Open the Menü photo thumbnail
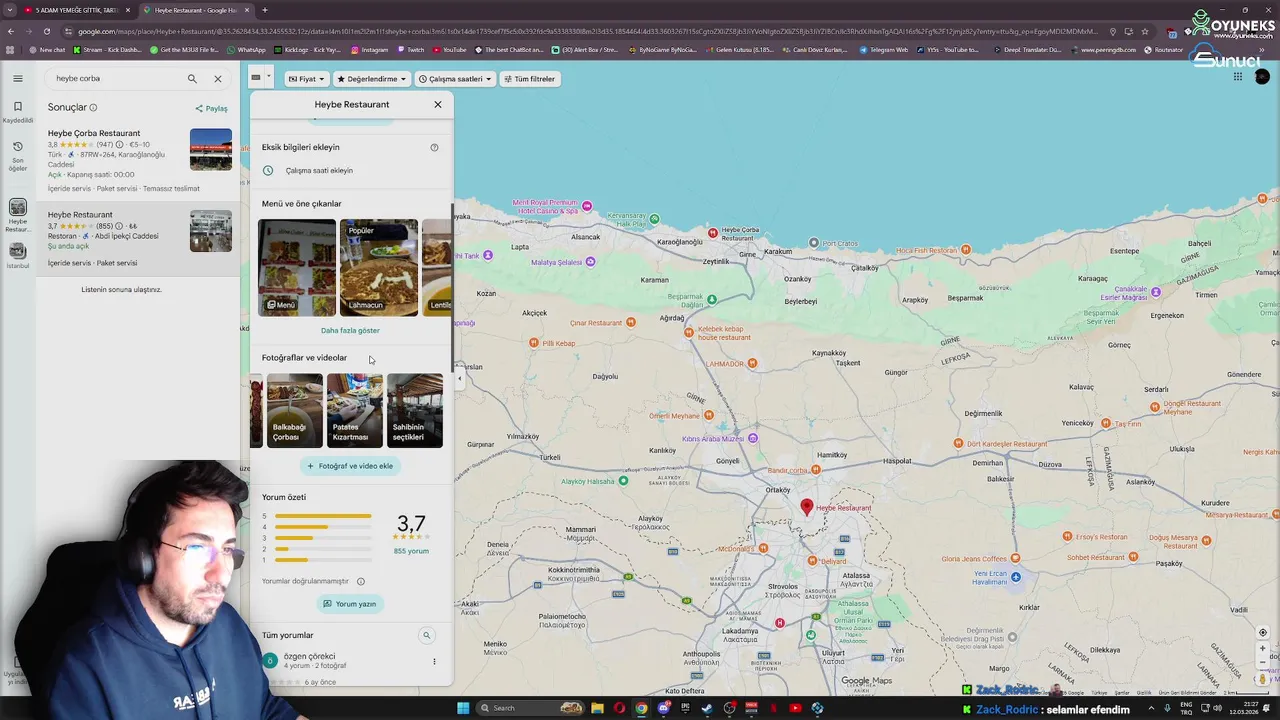The height and width of the screenshot is (720, 1280). click(297, 267)
